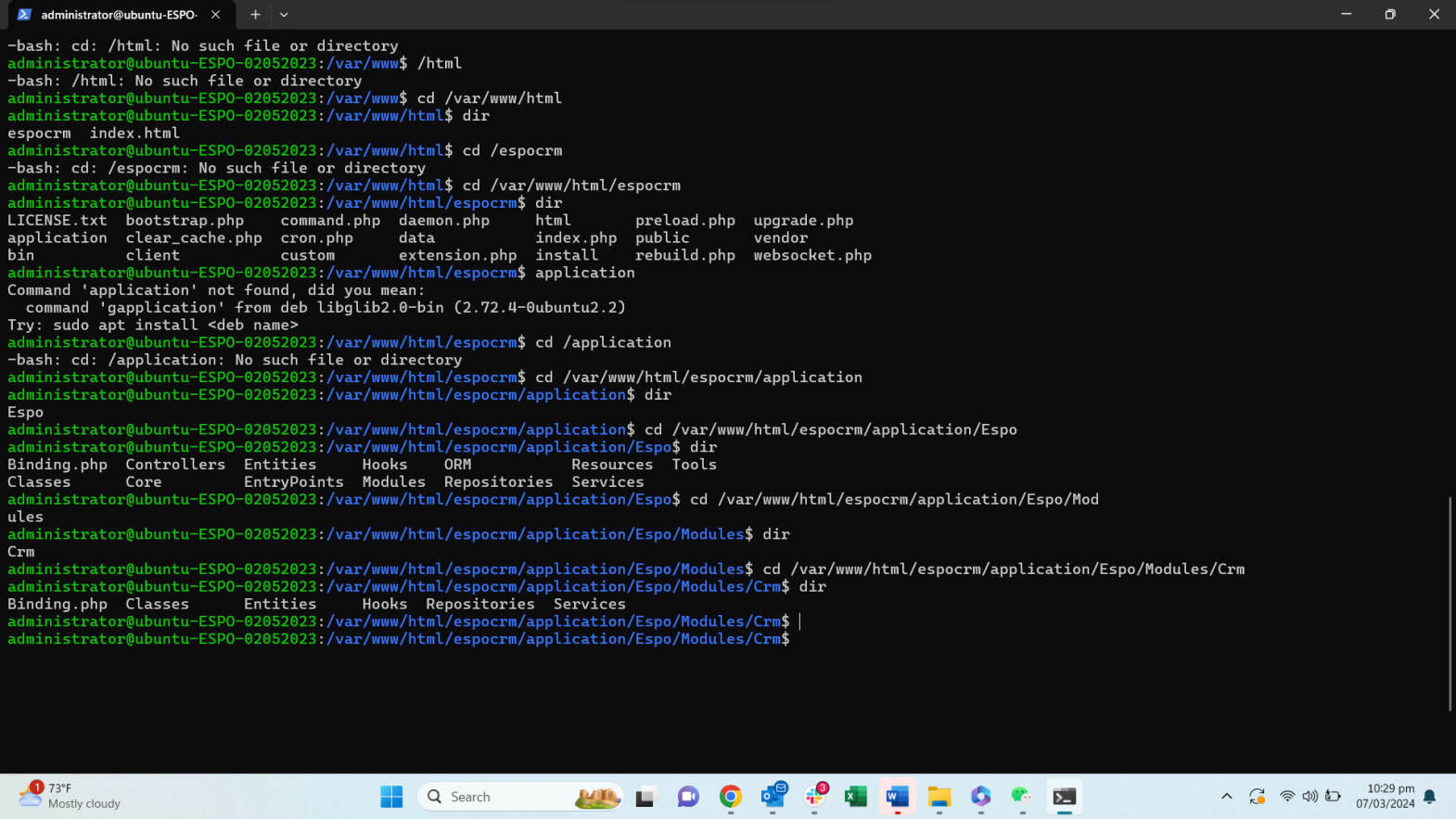Launch Google Chrome from the taskbar
Screen dimensions: 1456x819
point(731,797)
